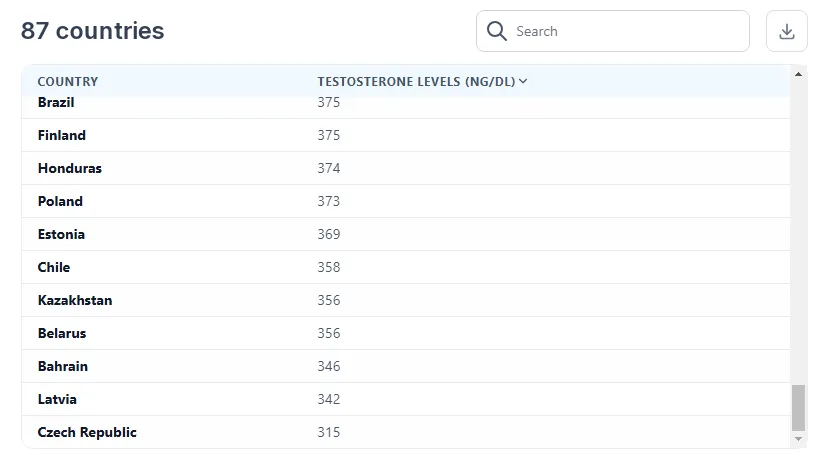Select the Finland country name
Screen dimensions: 827x468
(x=62, y=135)
